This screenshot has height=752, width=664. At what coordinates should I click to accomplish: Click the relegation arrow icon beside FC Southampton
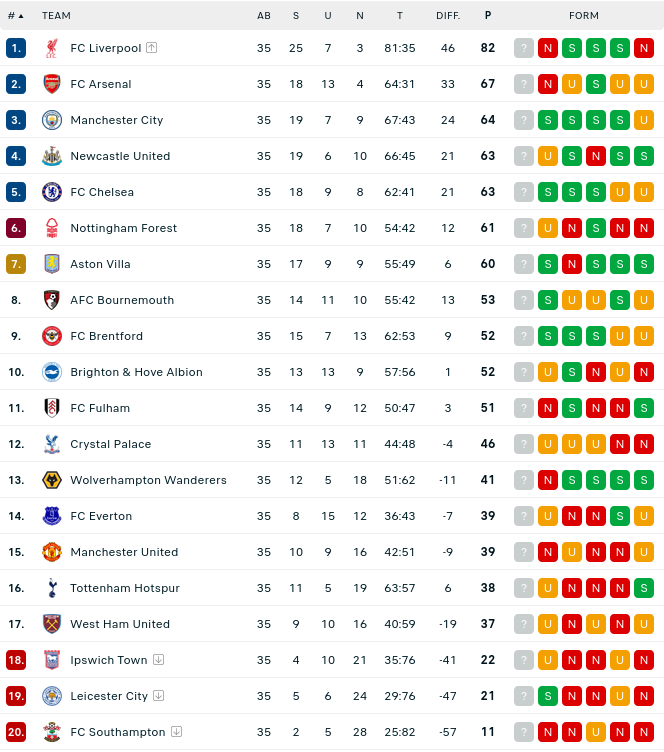point(176,731)
